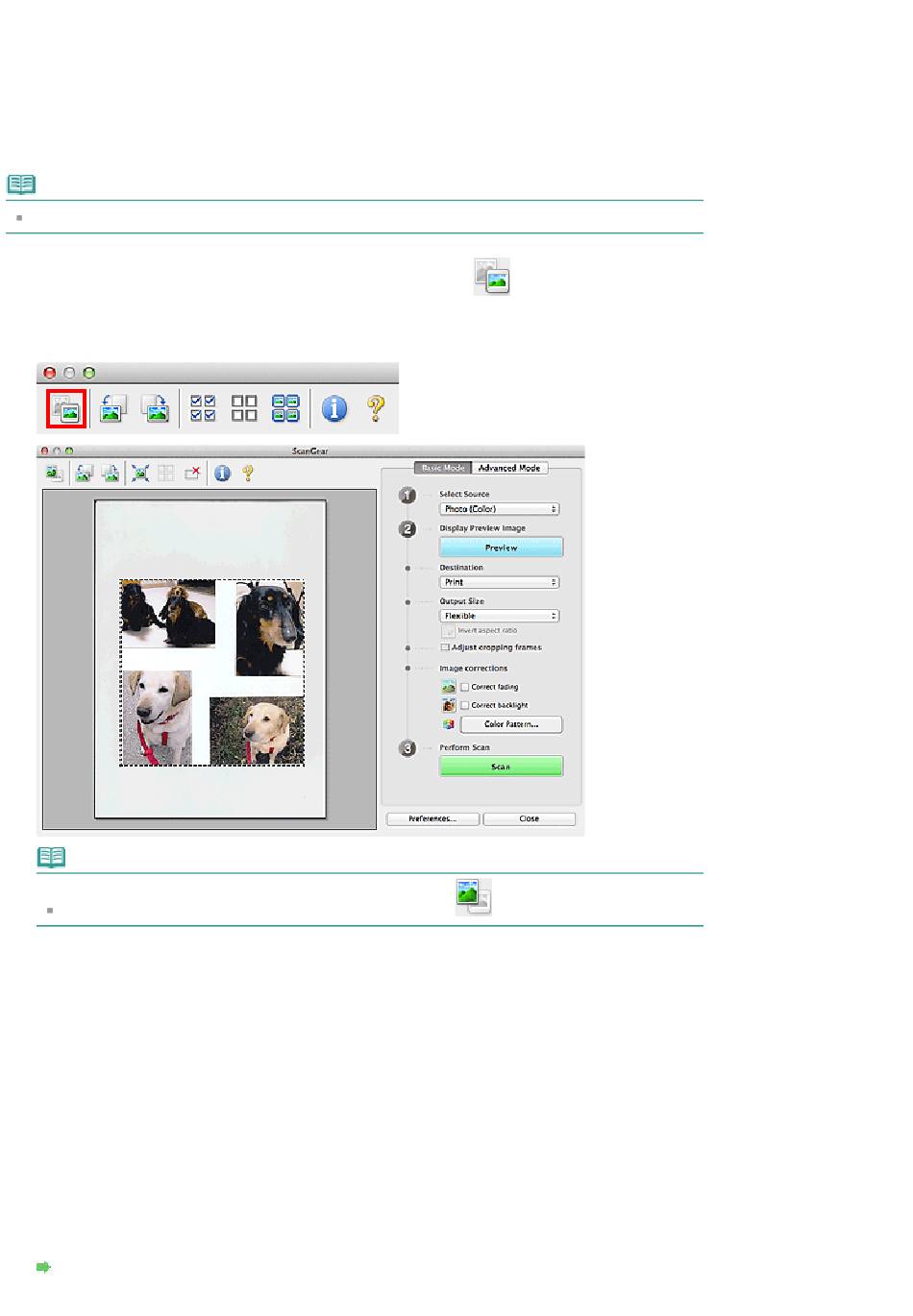Click the green Scan button
Image resolution: width=913 pixels, height=1316 pixels.
click(x=502, y=767)
